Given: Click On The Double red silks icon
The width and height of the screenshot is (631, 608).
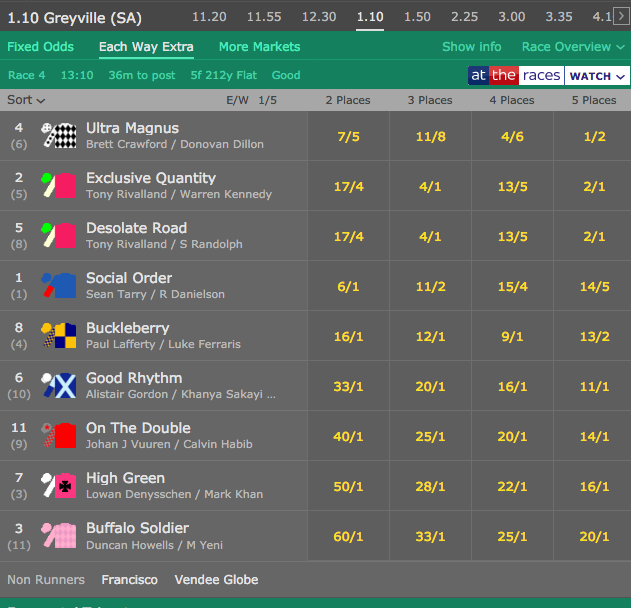Looking at the screenshot, I should 59,436.
